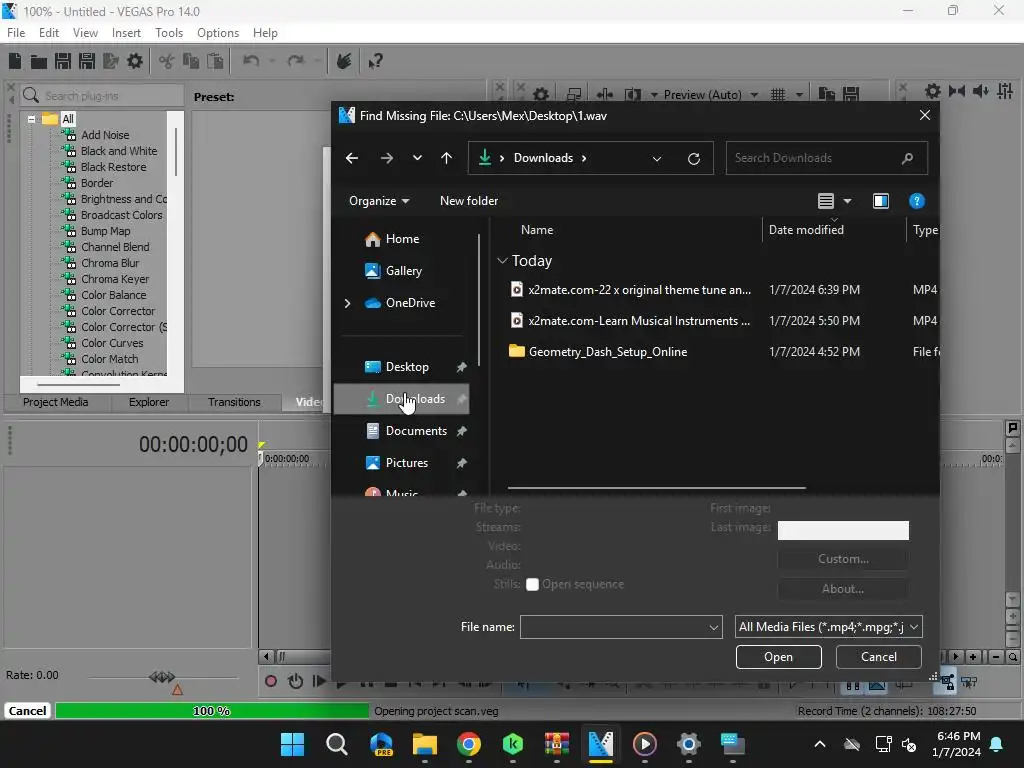Collapse the Today file group
The width and height of the screenshot is (1024, 768).
(x=502, y=261)
